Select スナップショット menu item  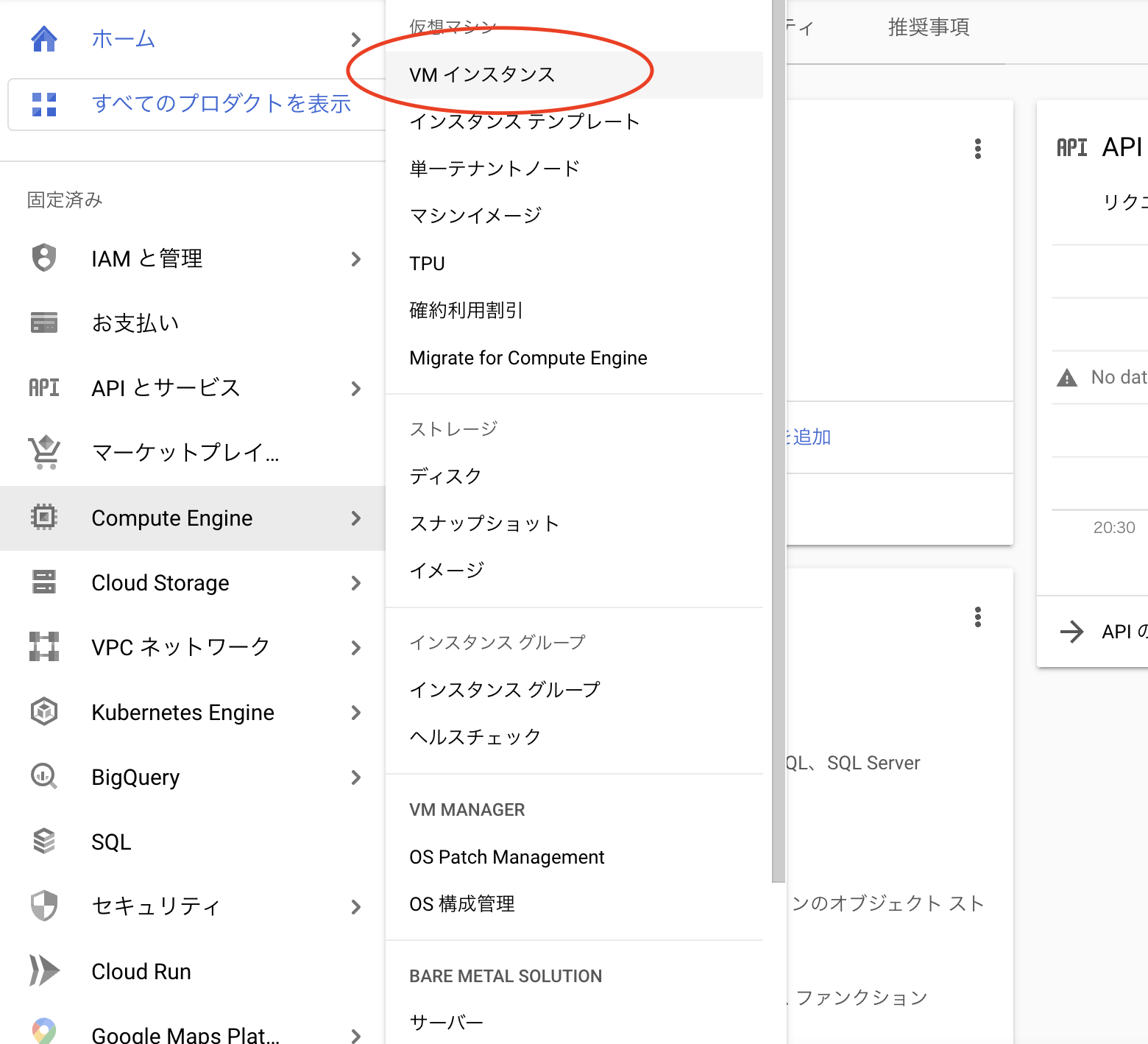click(574, 523)
